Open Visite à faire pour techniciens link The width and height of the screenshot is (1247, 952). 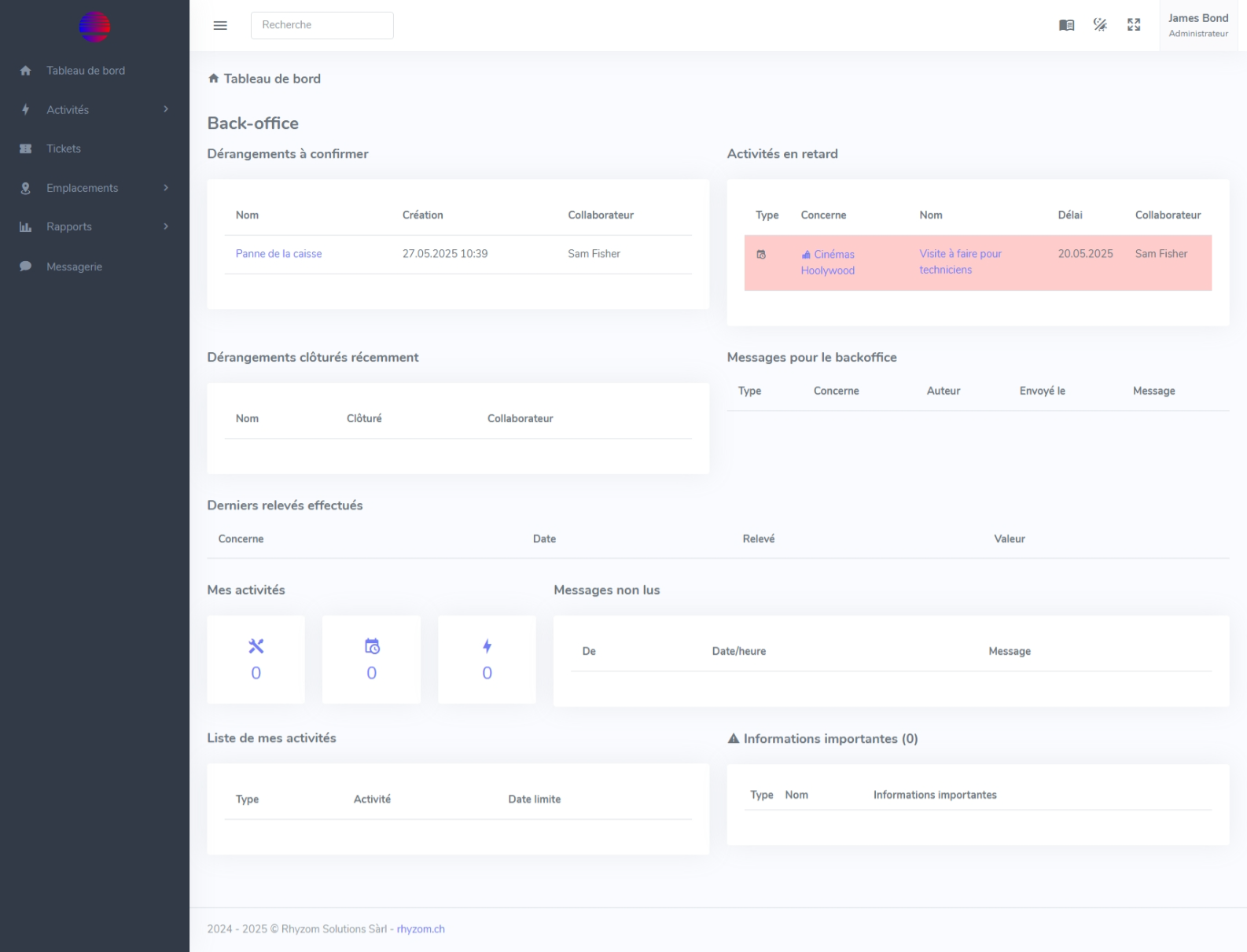(x=960, y=262)
